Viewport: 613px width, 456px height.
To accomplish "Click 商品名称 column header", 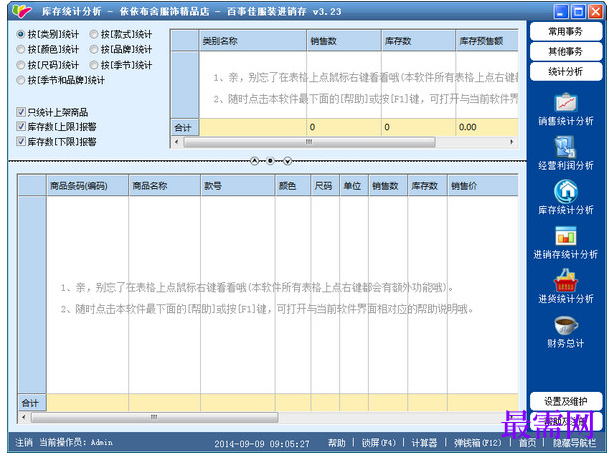I will pos(165,186).
